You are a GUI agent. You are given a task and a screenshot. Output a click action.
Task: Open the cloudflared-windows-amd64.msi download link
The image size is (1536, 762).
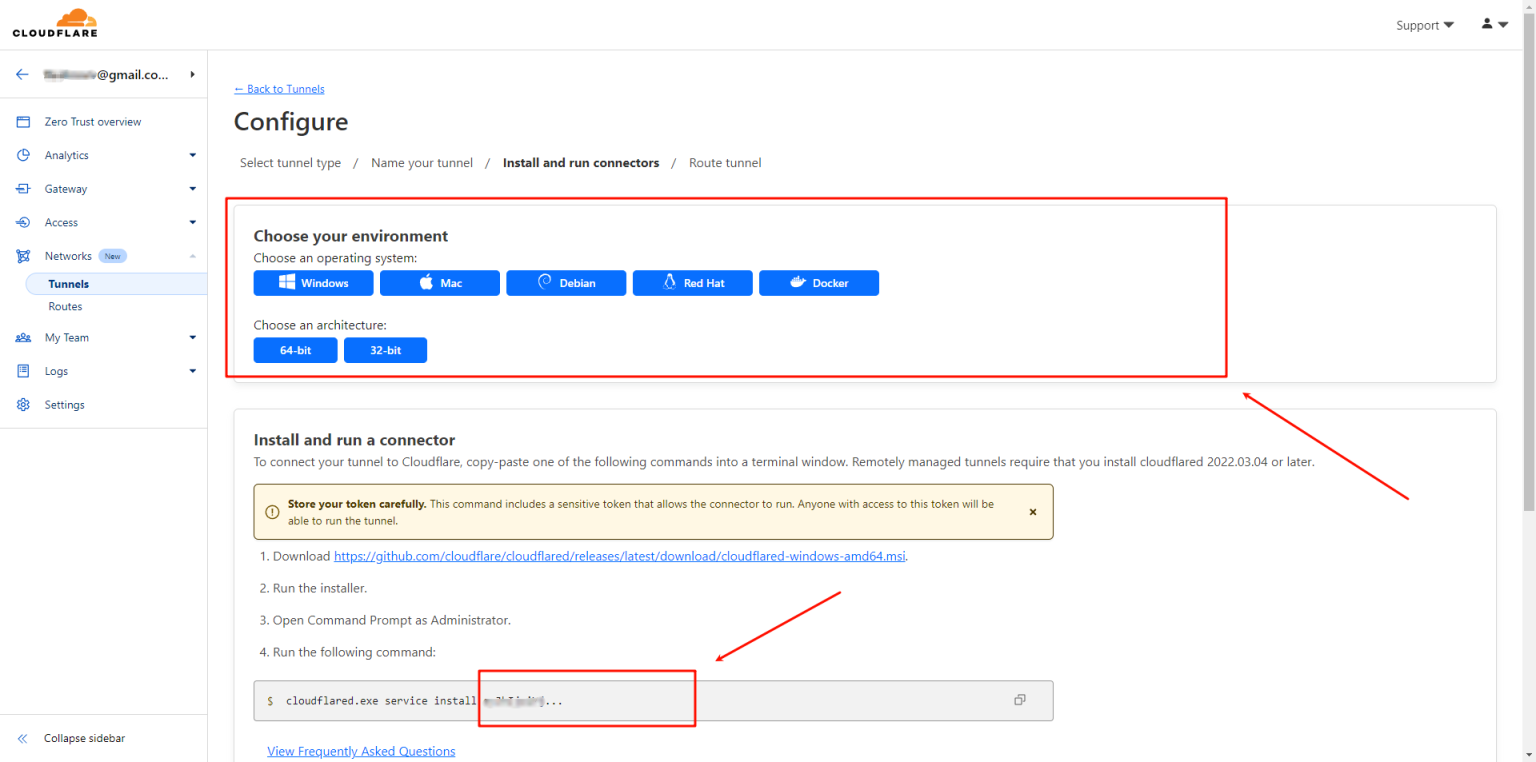[619, 556]
